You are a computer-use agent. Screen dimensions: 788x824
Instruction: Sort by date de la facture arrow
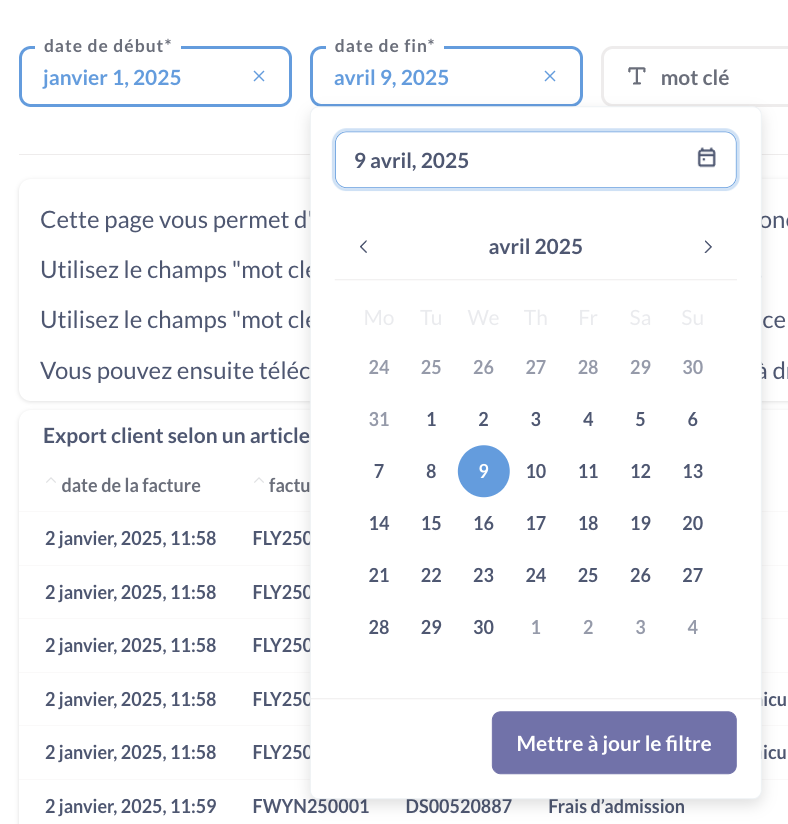(50, 481)
